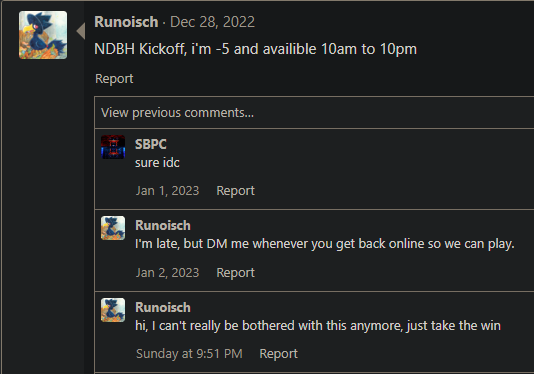Expand View previous comments...
Viewport: 534px width, 374px height.
[177, 113]
